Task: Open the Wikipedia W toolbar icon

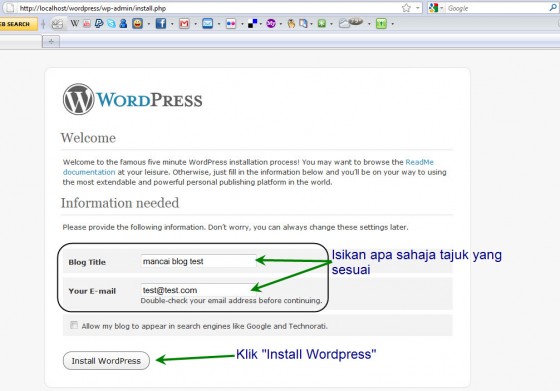Action: click(75, 24)
